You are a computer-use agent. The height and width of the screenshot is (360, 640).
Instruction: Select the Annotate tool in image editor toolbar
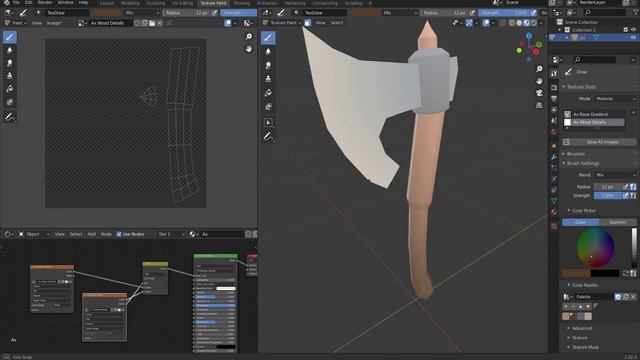point(10,117)
